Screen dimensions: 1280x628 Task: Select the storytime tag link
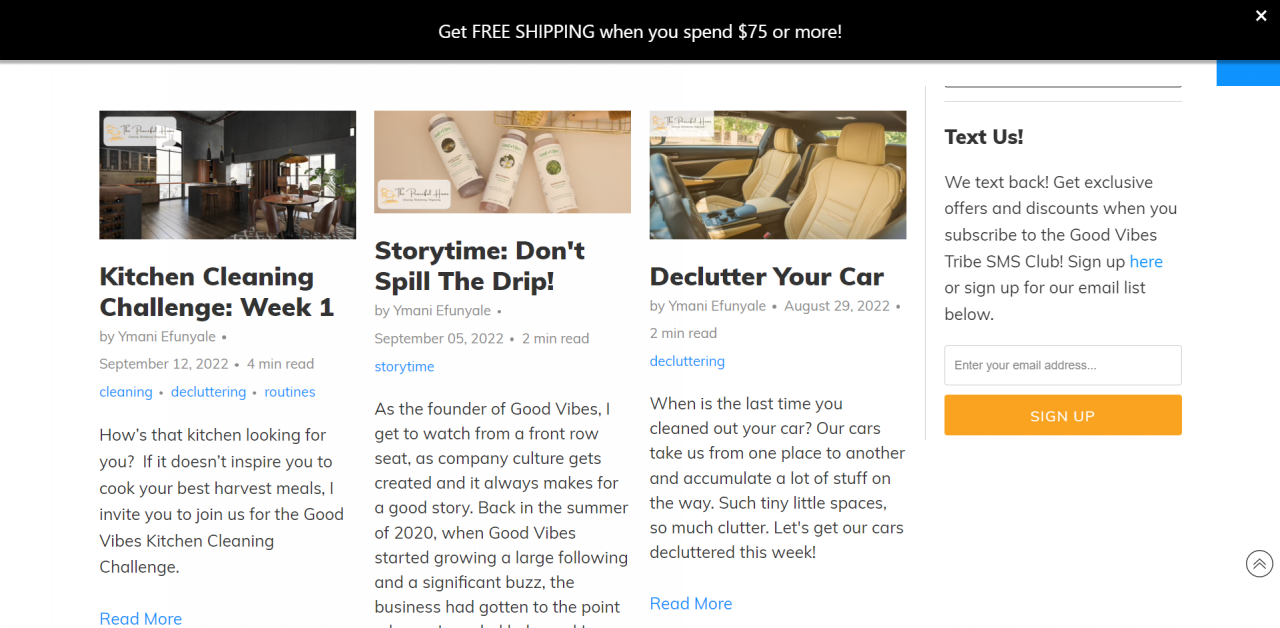coord(404,367)
